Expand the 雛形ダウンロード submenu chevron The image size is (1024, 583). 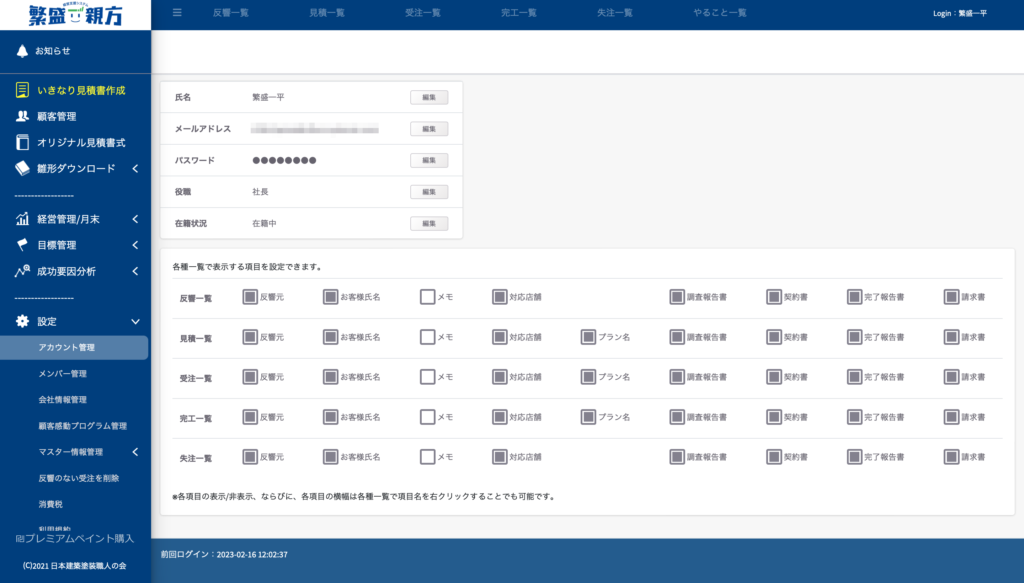135,168
